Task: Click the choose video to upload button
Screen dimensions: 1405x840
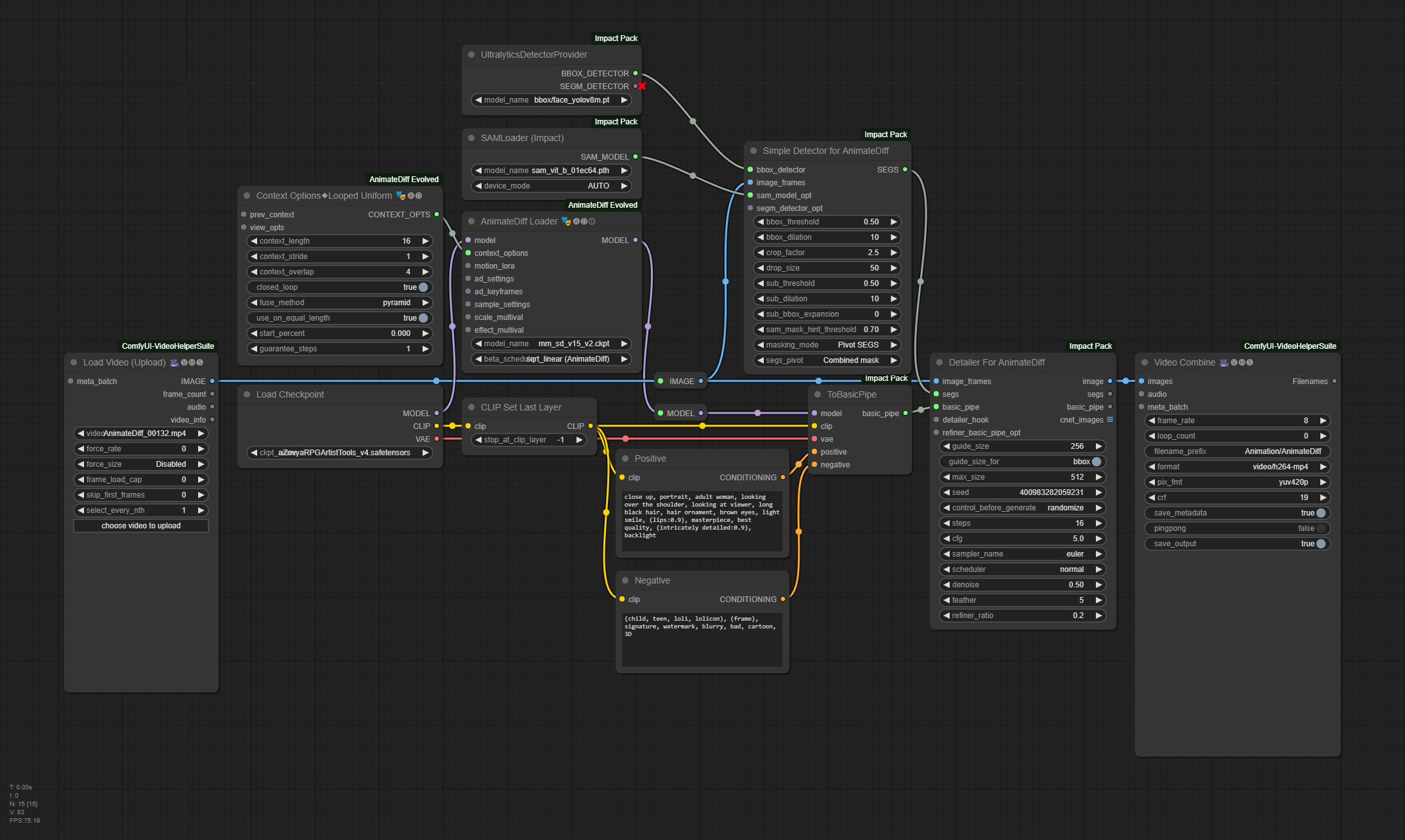Action: (x=141, y=526)
